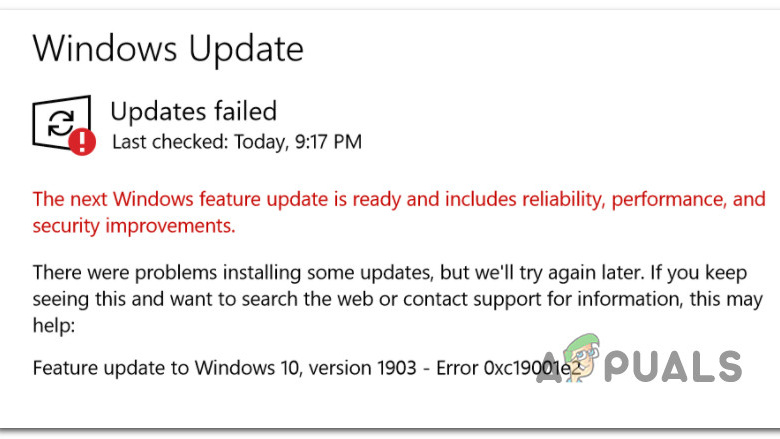Click the 9:17 PM time text
780x439 pixels.
(327, 142)
